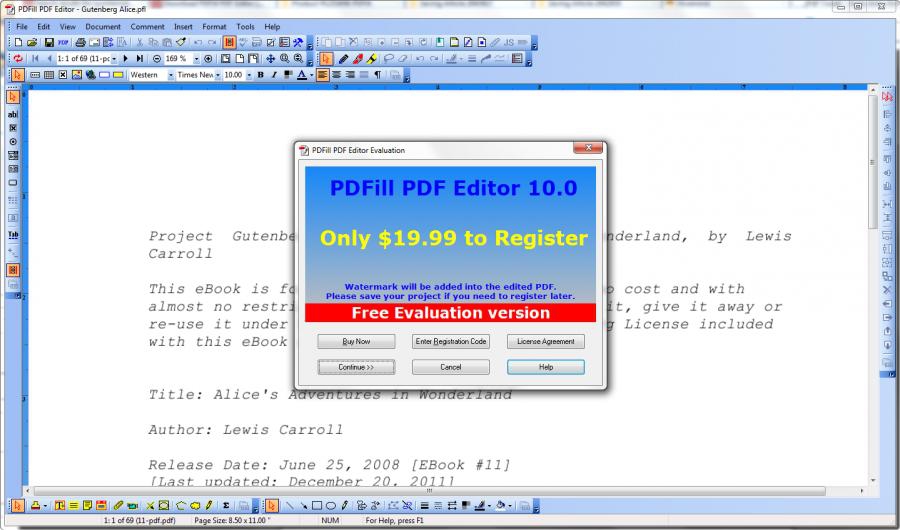Open the Document menu
900x530 pixels.
click(x=103, y=26)
